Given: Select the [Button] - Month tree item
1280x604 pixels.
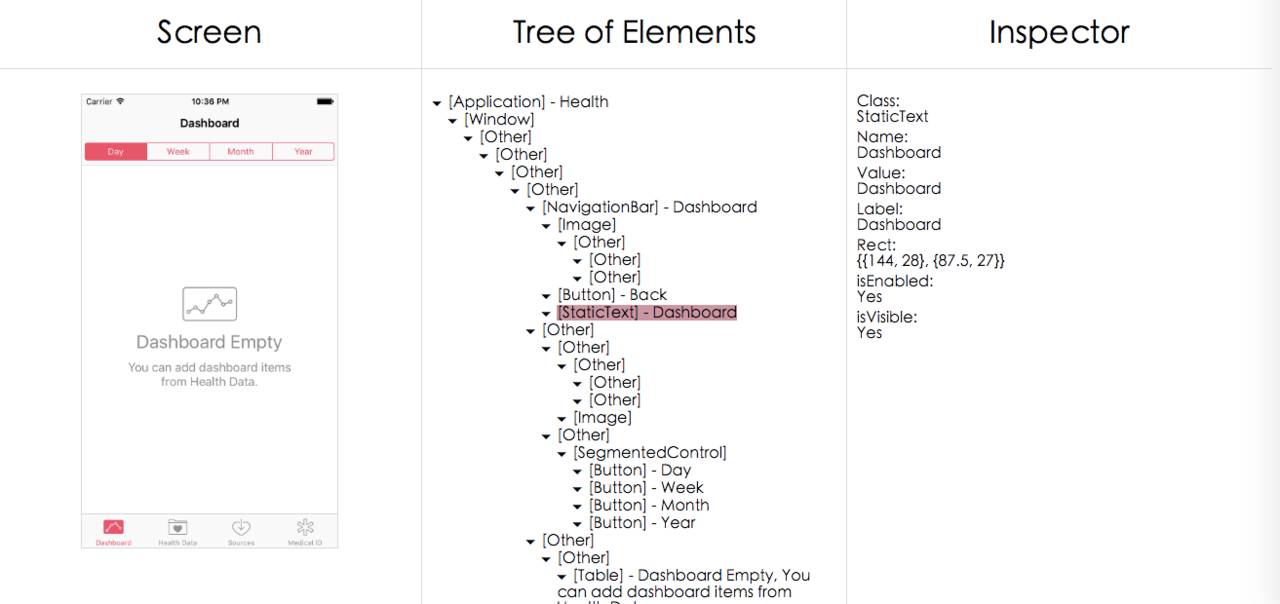Looking at the screenshot, I should coord(649,505).
